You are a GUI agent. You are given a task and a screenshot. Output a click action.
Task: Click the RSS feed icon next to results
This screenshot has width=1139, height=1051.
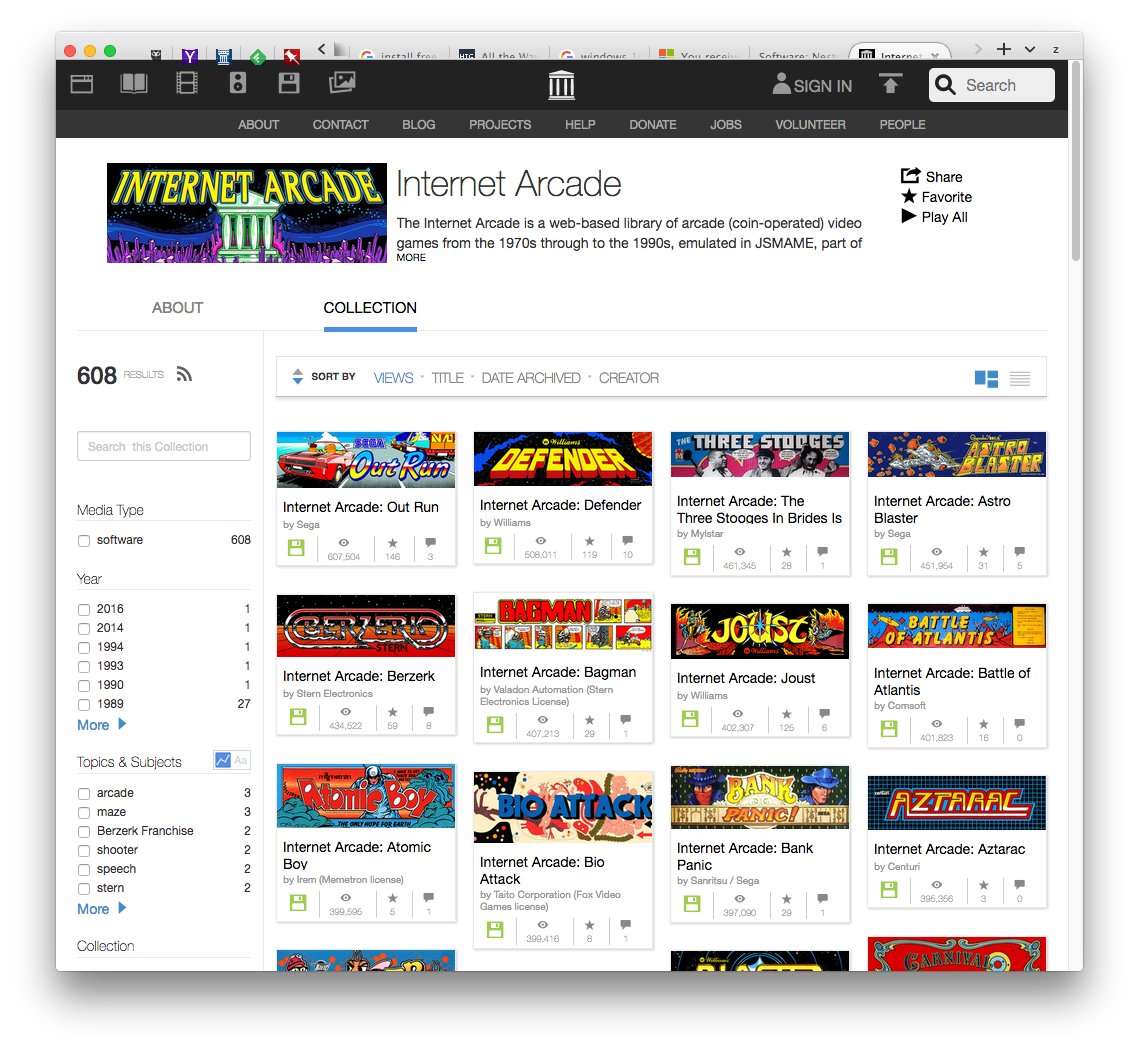pyautogui.click(x=184, y=374)
